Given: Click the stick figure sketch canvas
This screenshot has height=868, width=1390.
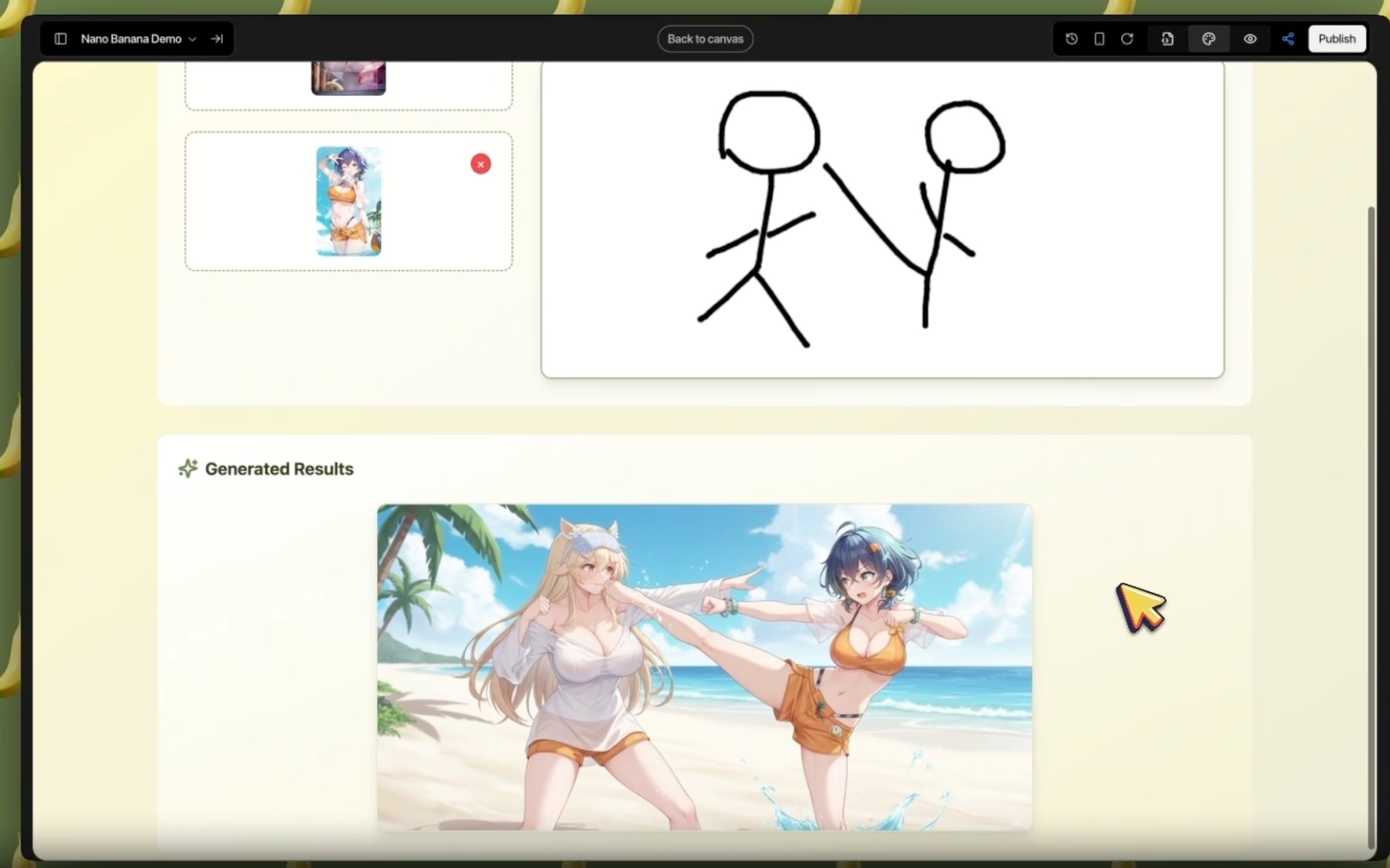Looking at the screenshot, I should [x=883, y=219].
